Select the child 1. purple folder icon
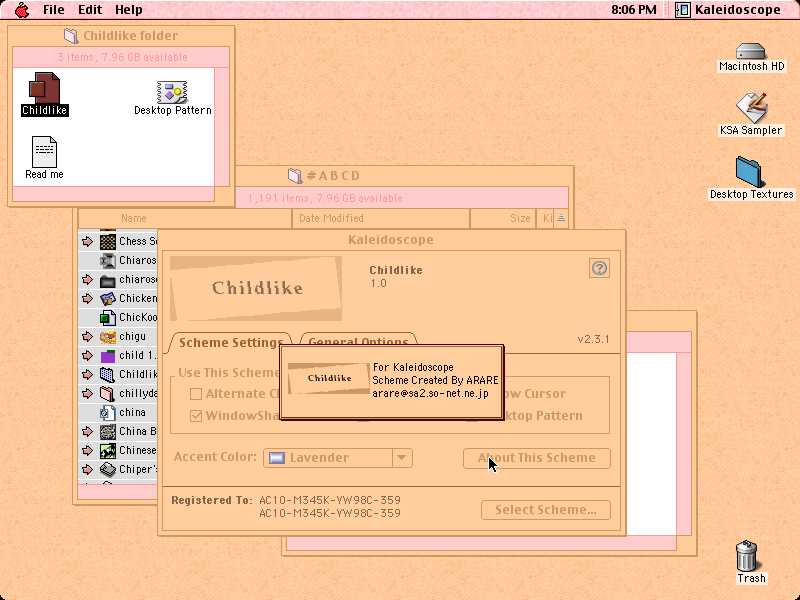The height and width of the screenshot is (600, 800). point(108,356)
